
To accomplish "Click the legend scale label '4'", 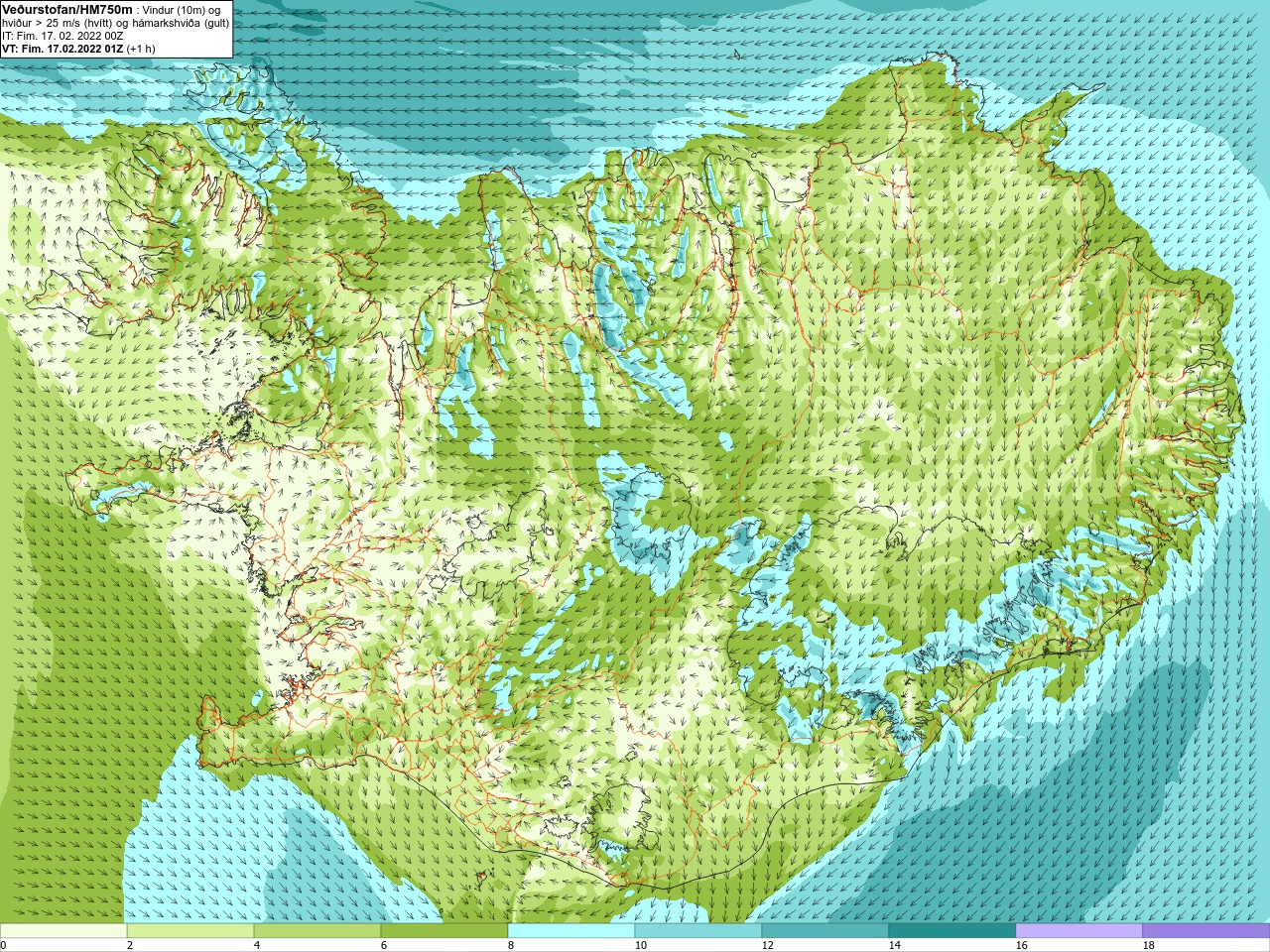I will pos(257,945).
